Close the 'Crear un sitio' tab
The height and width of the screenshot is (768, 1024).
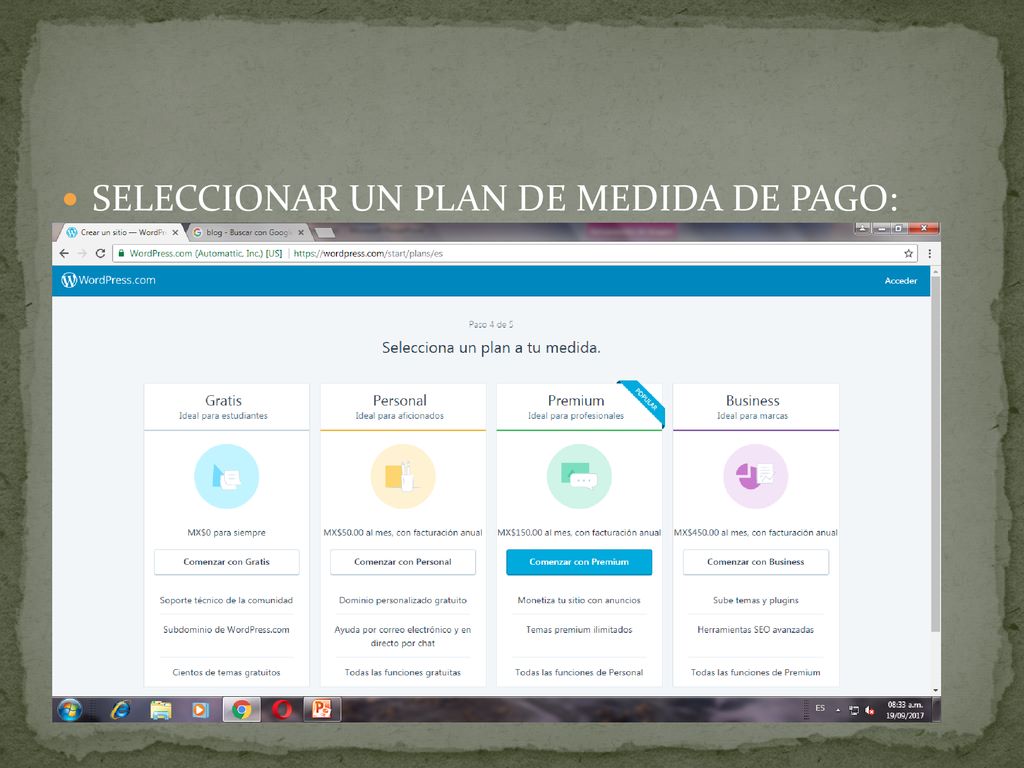pyautogui.click(x=175, y=232)
